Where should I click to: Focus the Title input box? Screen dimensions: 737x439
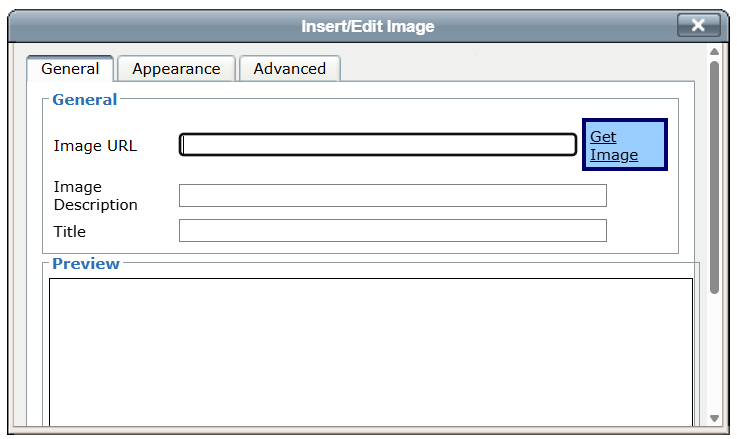pos(392,231)
